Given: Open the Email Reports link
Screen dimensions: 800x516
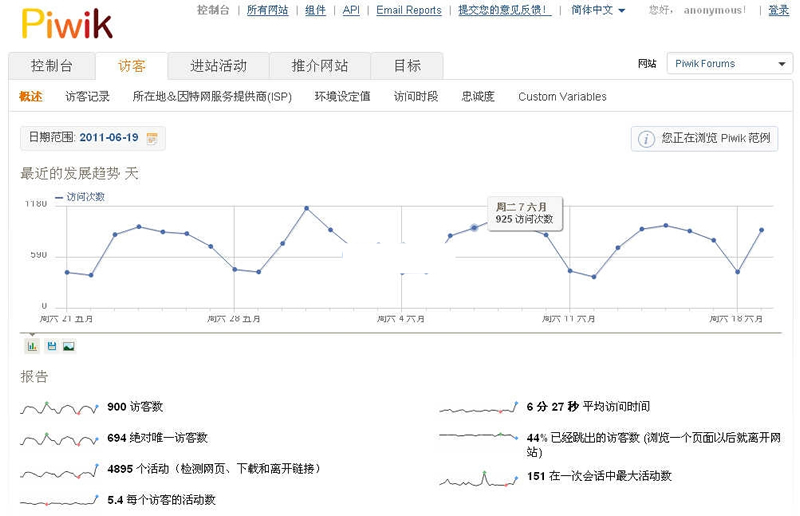Looking at the screenshot, I should click(x=408, y=10).
